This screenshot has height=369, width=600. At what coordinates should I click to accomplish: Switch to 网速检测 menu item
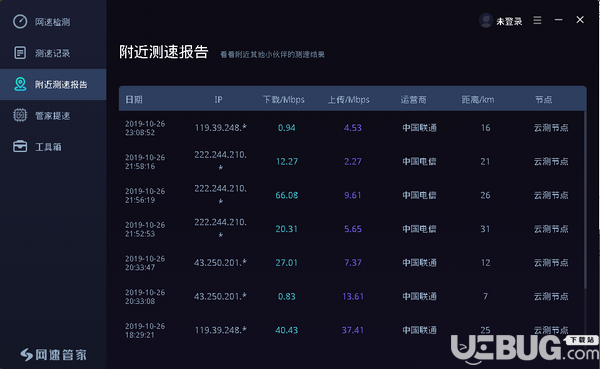pyautogui.click(x=53, y=22)
